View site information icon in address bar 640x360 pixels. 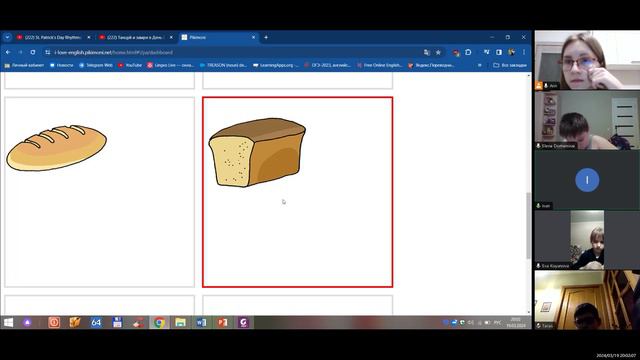[x=48, y=52]
